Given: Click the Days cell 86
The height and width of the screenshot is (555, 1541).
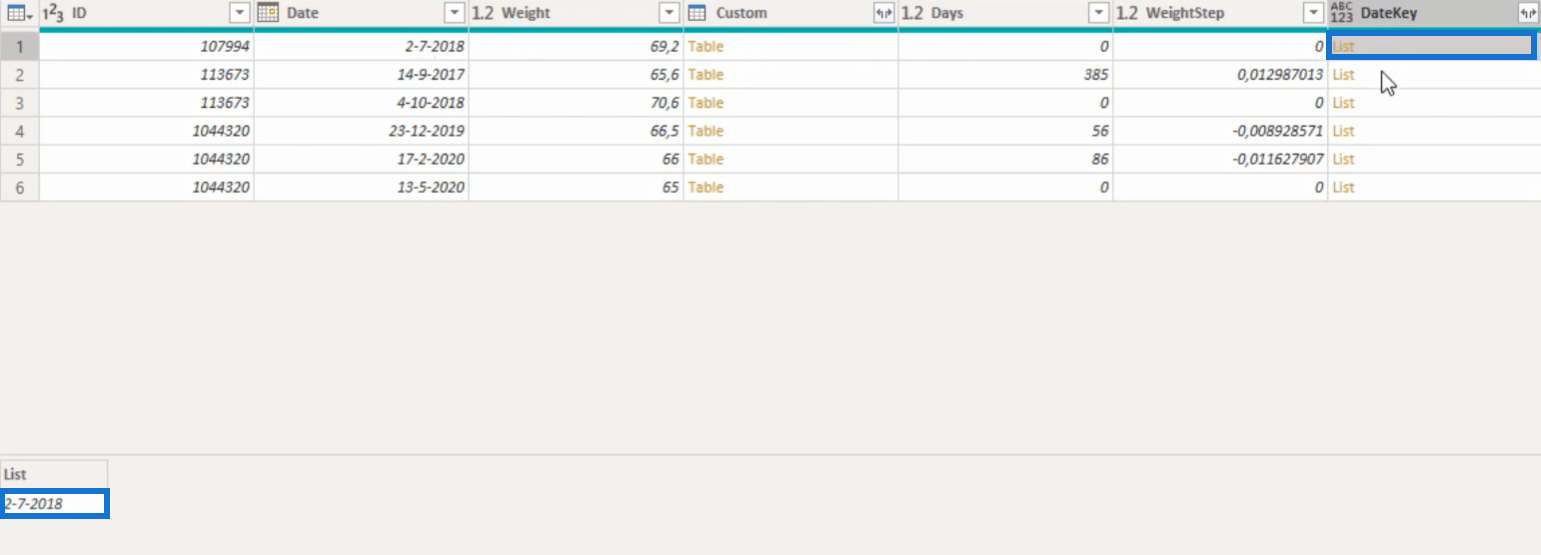Looking at the screenshot, I should coord(1005,159).
